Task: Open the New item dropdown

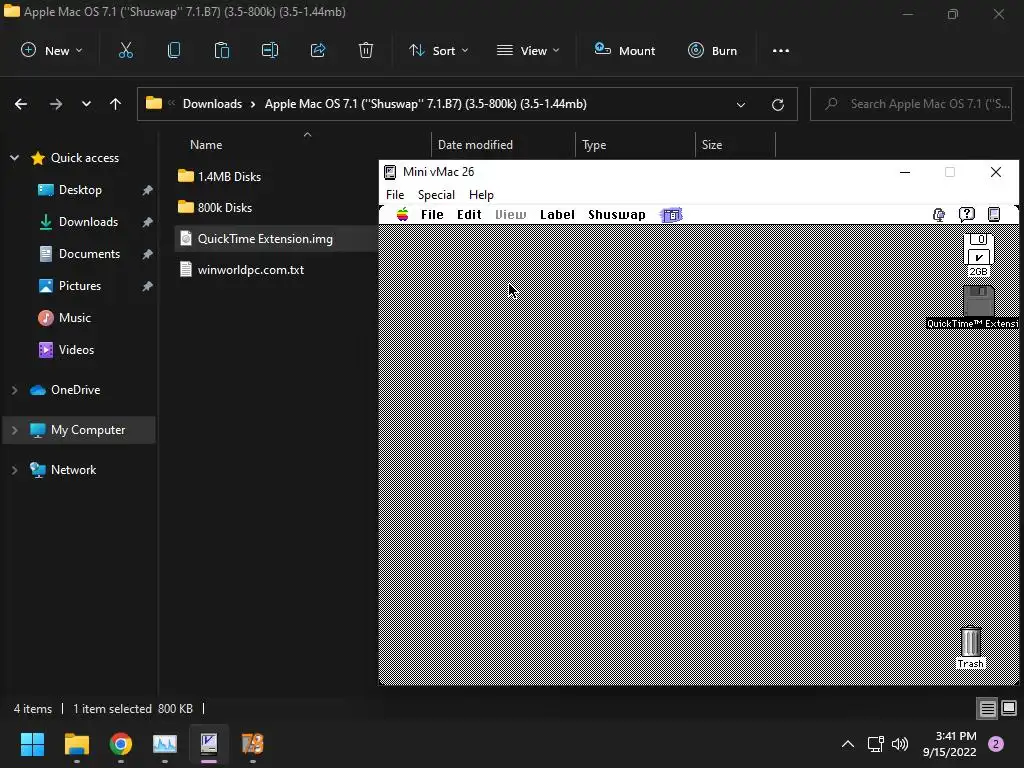Action: 52,50
